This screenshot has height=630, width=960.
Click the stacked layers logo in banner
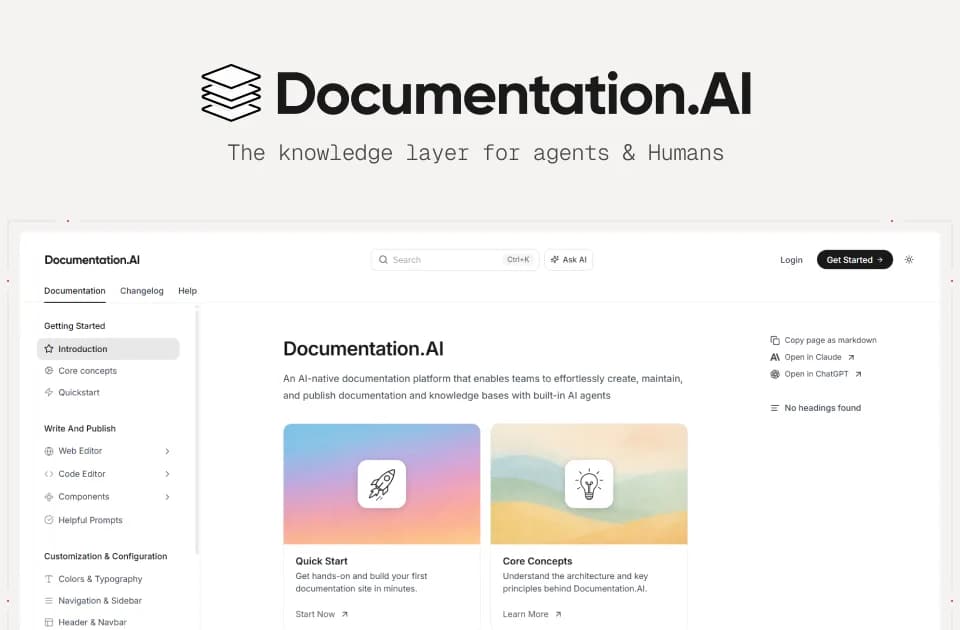[x=231, y=92]
